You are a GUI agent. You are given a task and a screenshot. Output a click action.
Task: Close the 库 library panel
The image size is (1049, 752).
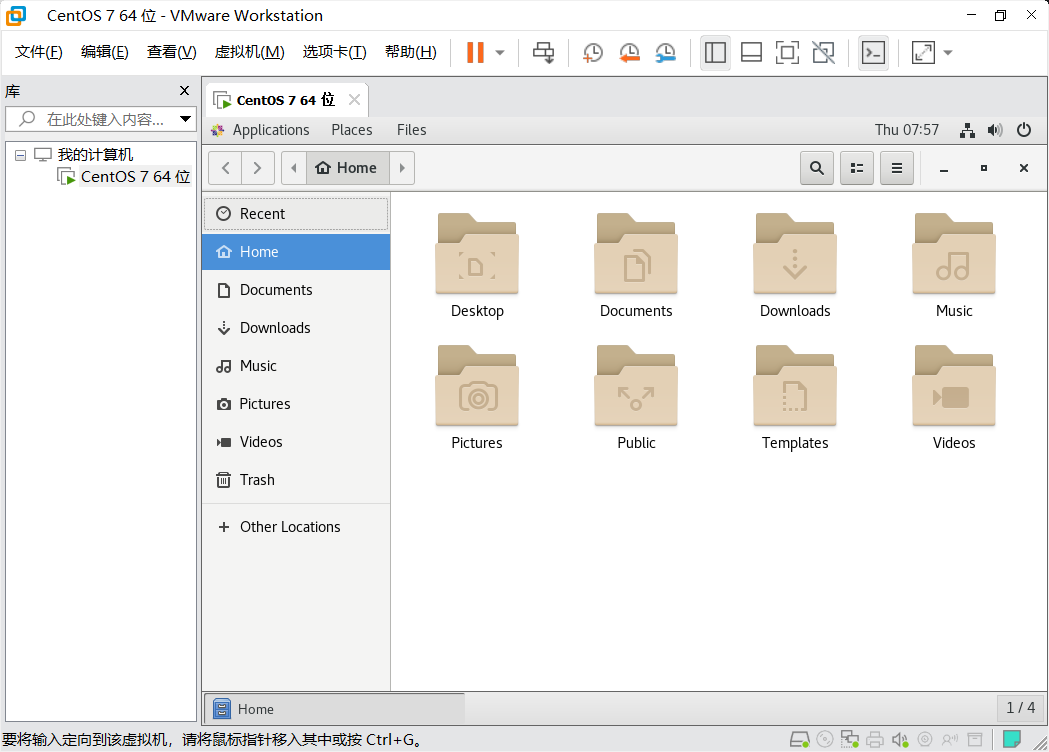[x=185, y=90]
